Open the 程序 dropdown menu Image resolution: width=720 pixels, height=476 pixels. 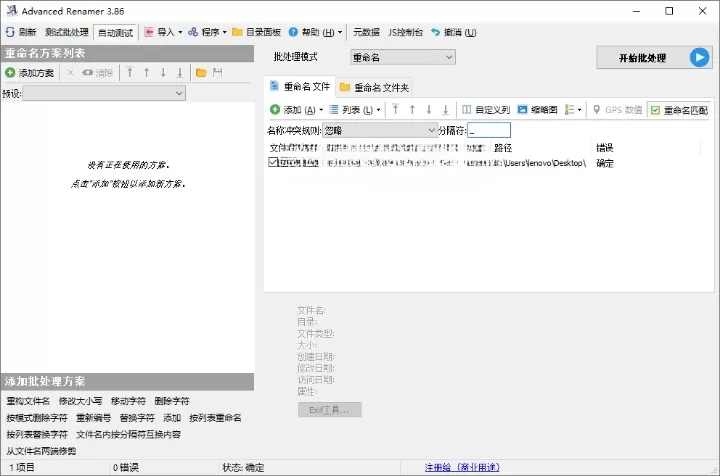pyautogui.click(x=207, y=32)
